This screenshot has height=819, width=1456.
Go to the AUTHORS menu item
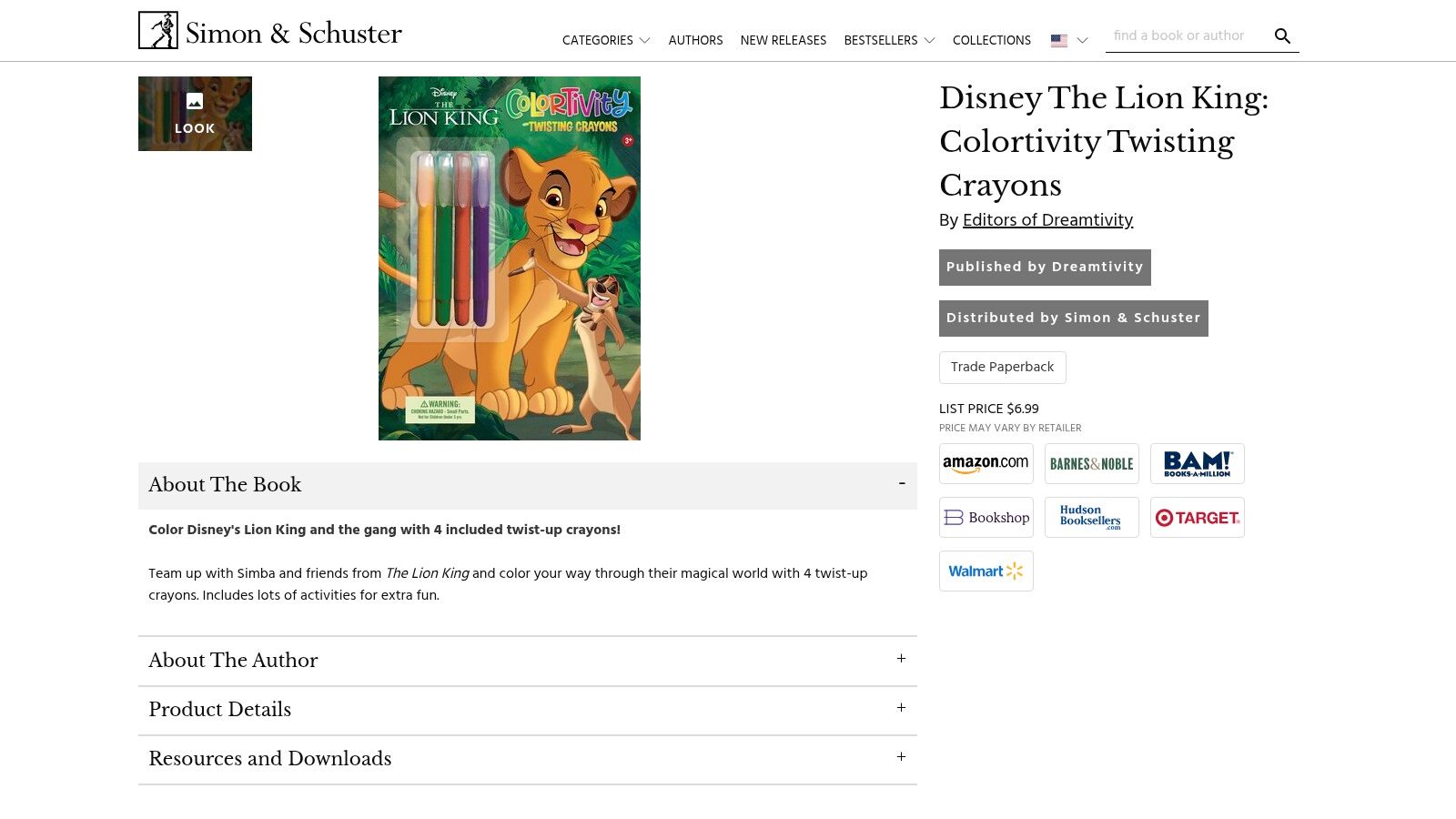click(x=695, y=40)
